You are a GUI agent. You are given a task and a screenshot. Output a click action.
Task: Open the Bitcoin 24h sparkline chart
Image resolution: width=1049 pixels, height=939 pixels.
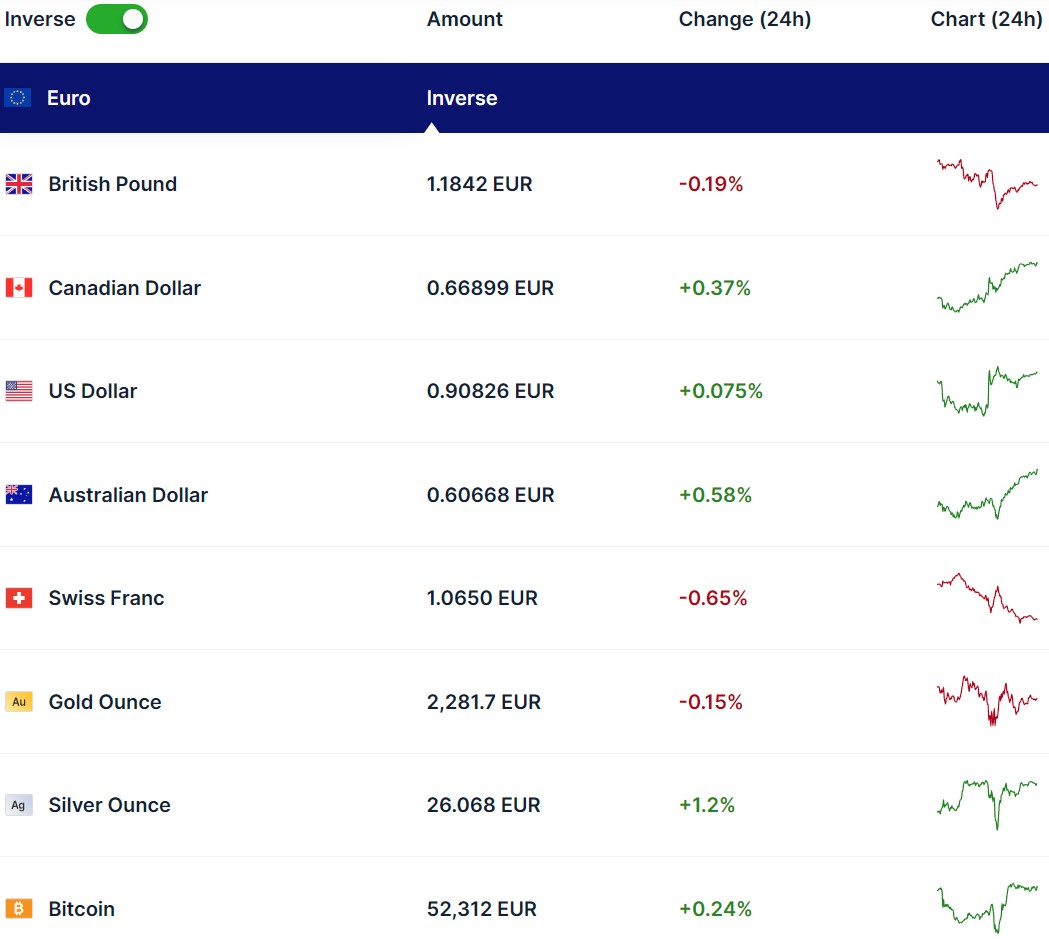987,906
